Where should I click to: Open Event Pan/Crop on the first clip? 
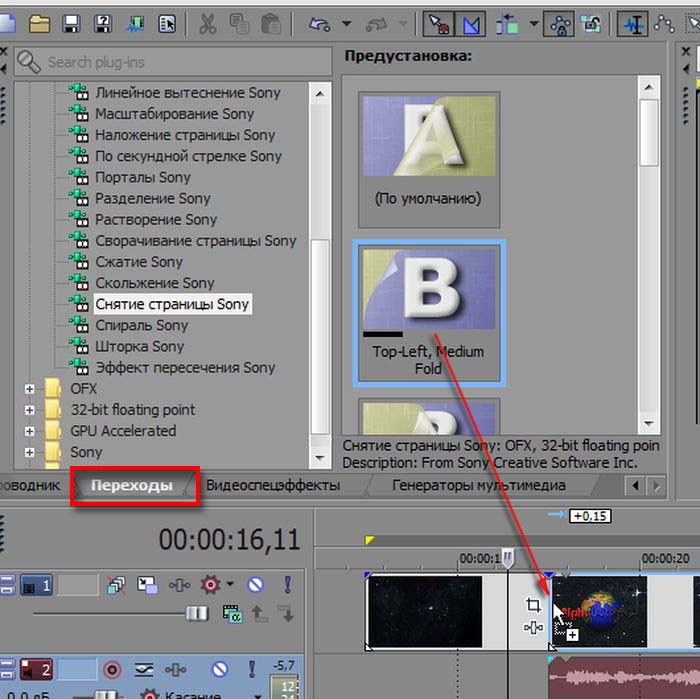click(x=533, y=605)
